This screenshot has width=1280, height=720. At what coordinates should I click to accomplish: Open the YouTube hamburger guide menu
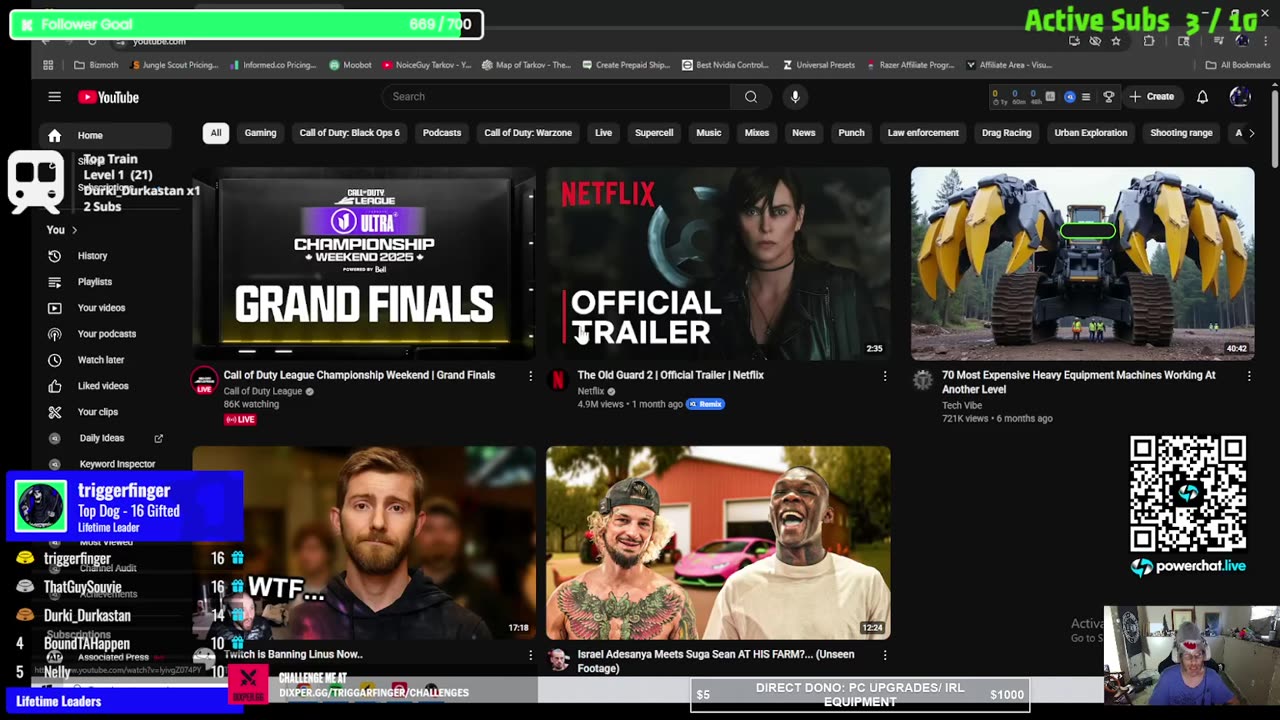[x=55, y=97]
